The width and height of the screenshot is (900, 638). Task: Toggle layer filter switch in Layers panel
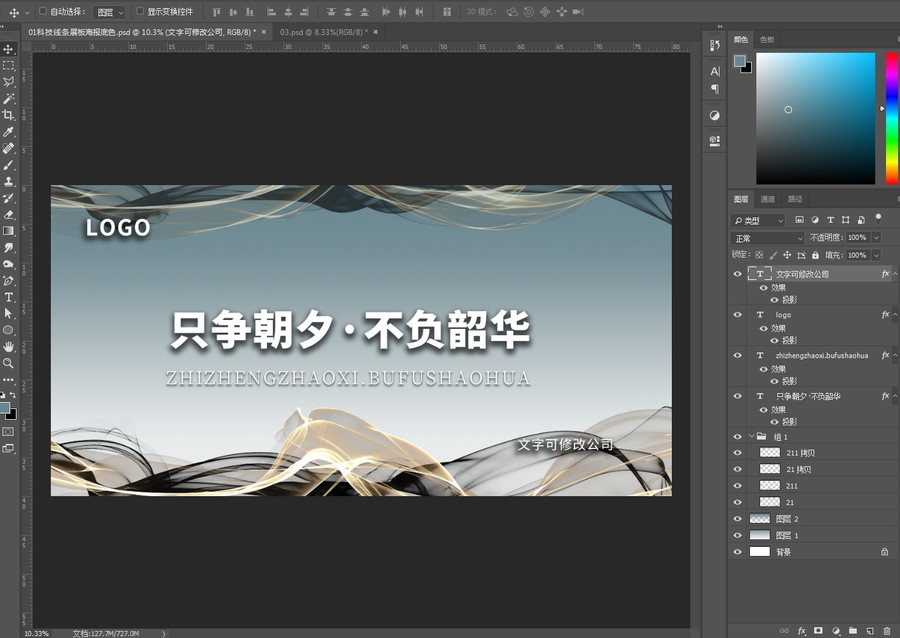(x=878, y=218)
